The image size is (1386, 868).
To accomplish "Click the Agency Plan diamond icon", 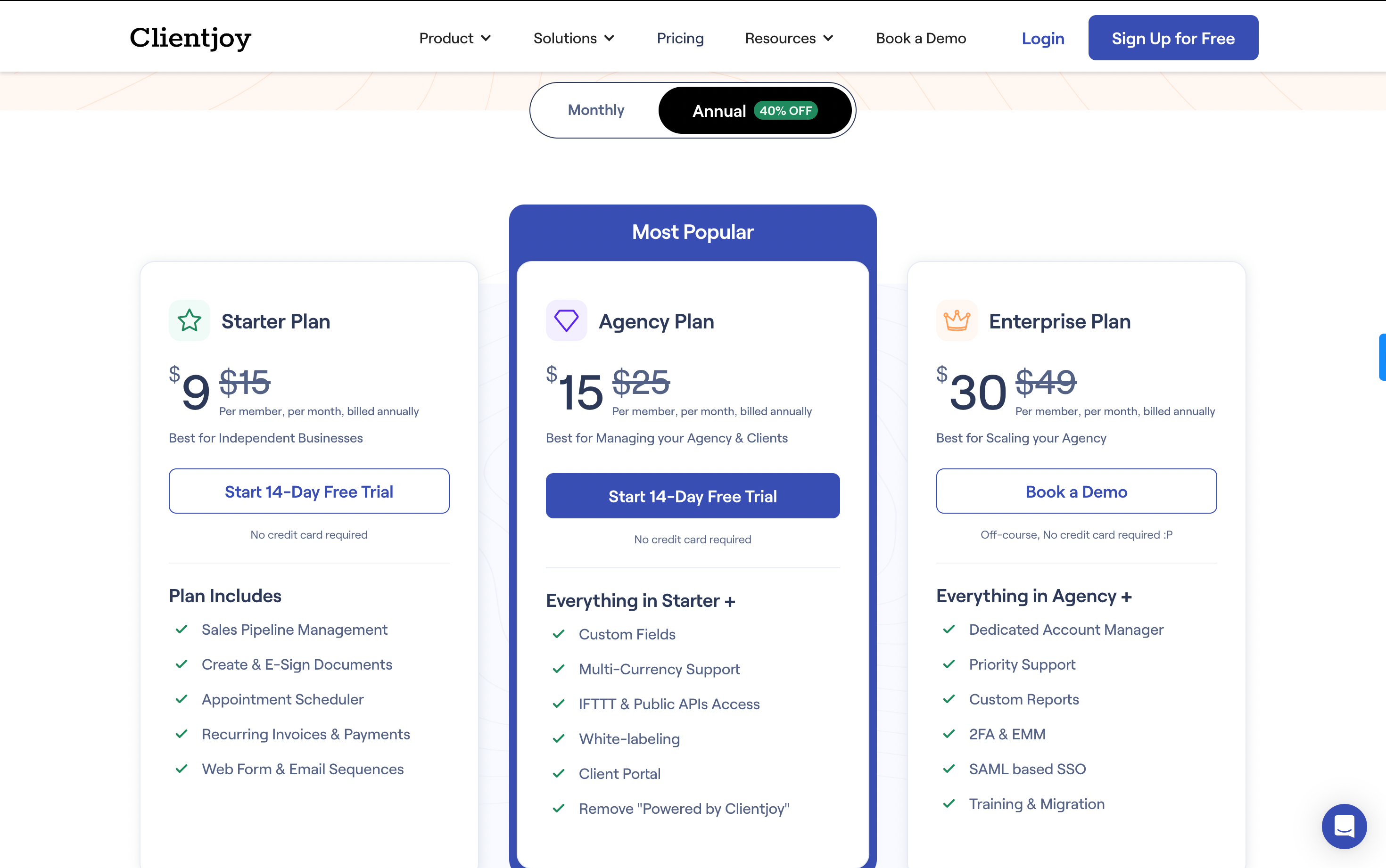I will (566, 320).
